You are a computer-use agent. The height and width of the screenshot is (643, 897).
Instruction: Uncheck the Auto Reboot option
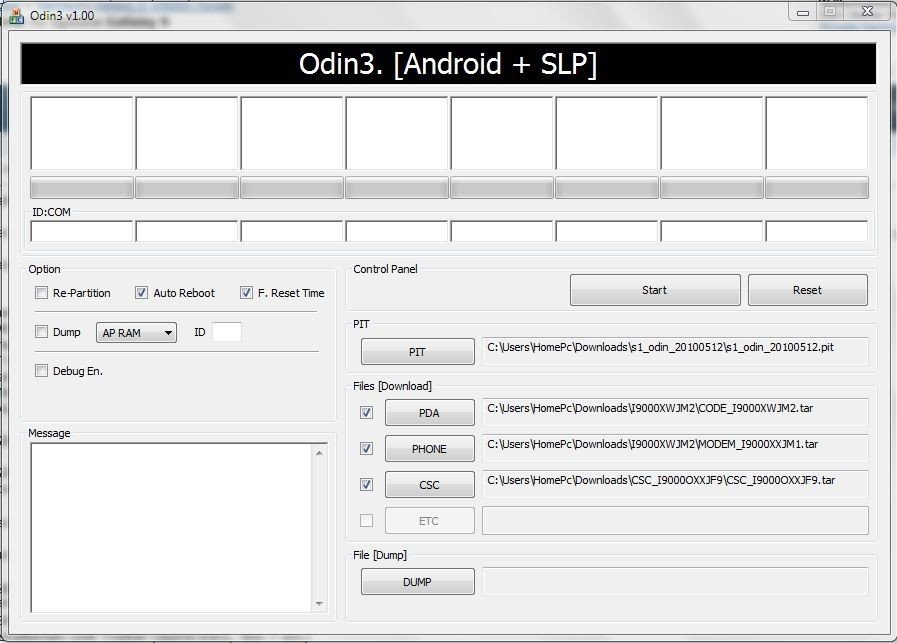coord(141,293)
